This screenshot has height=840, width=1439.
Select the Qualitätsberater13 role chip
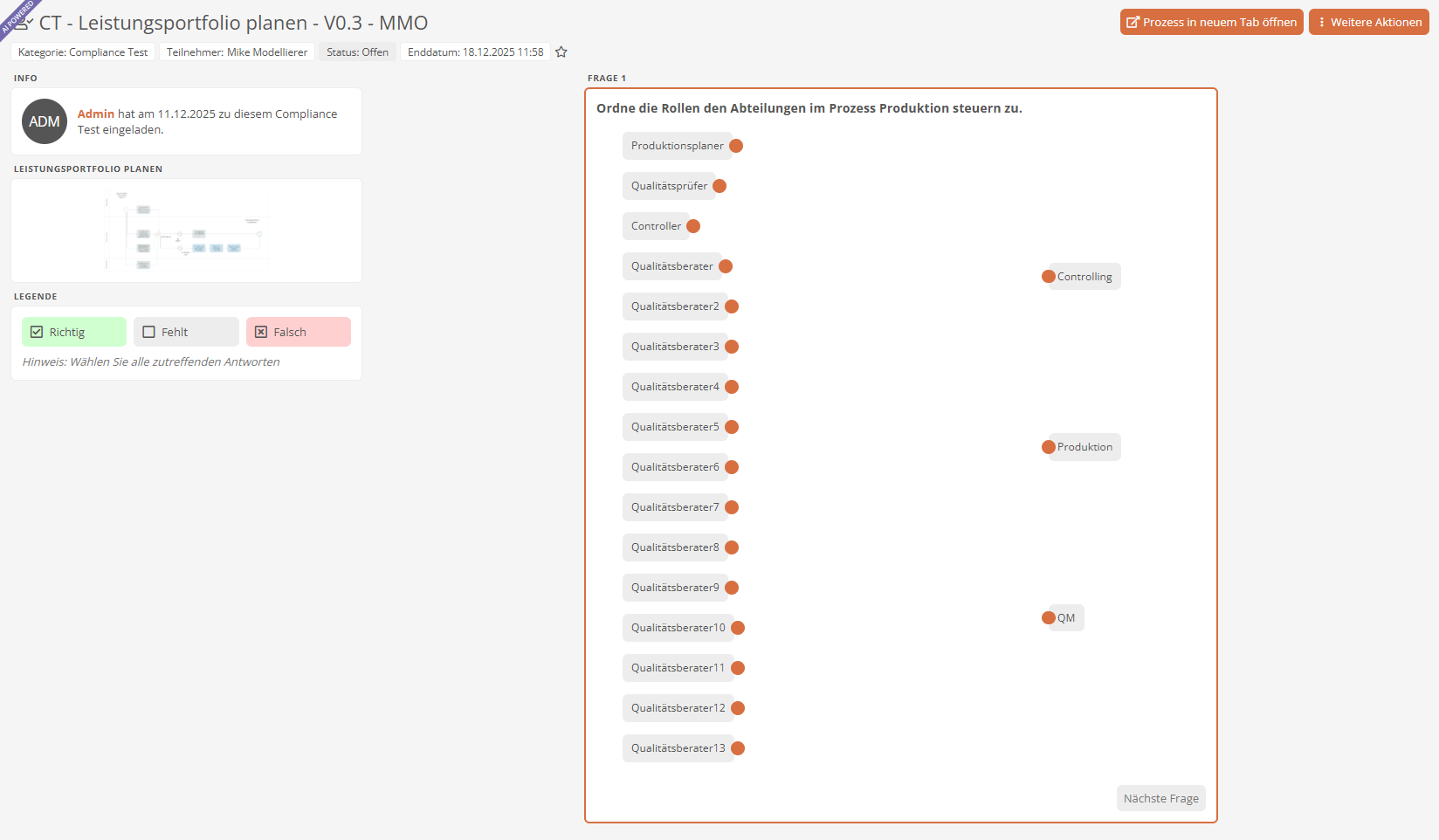(x=678, y=748)
